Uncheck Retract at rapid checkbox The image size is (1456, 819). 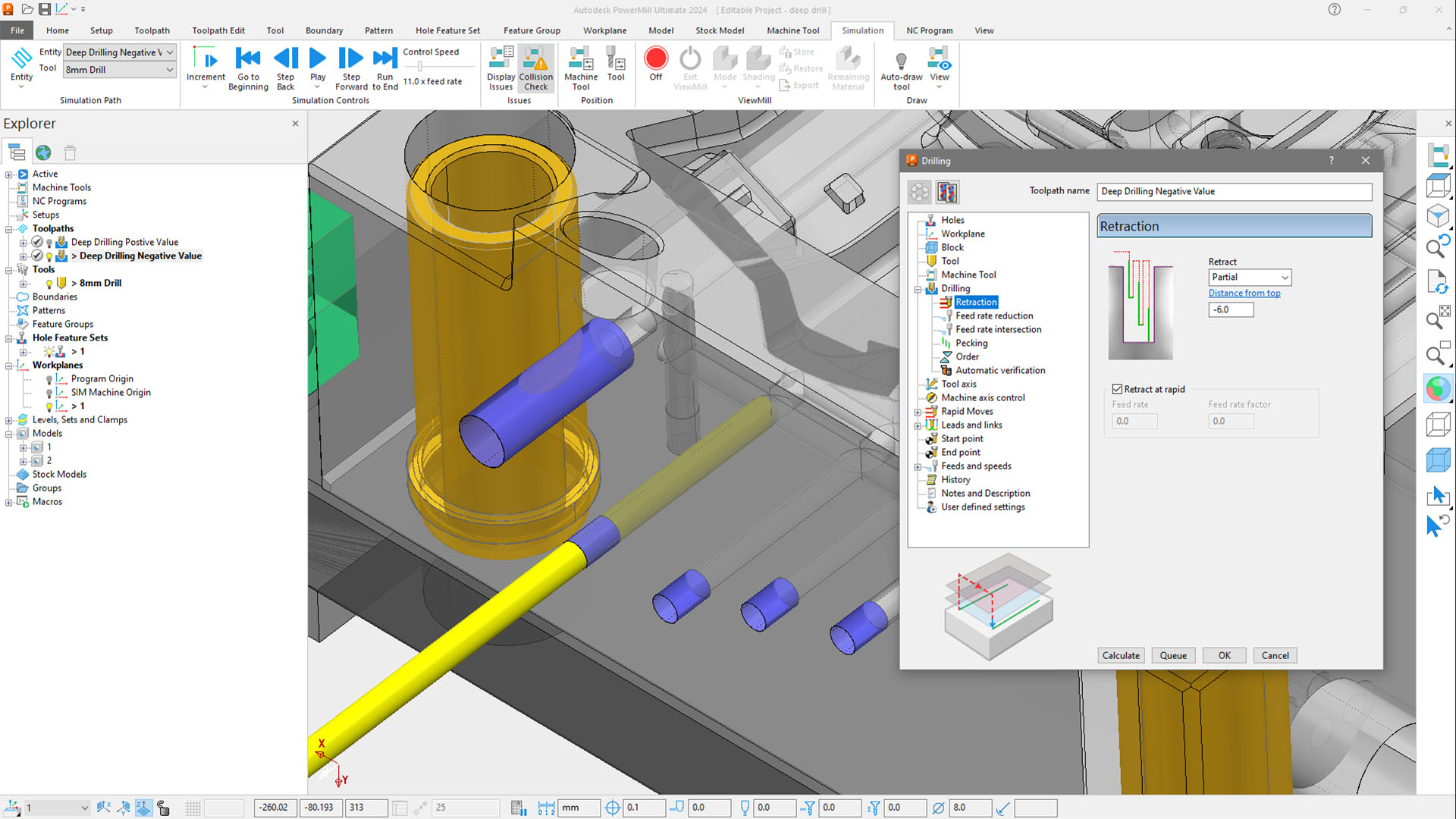pyautogui.click(x=1117, y=389)
